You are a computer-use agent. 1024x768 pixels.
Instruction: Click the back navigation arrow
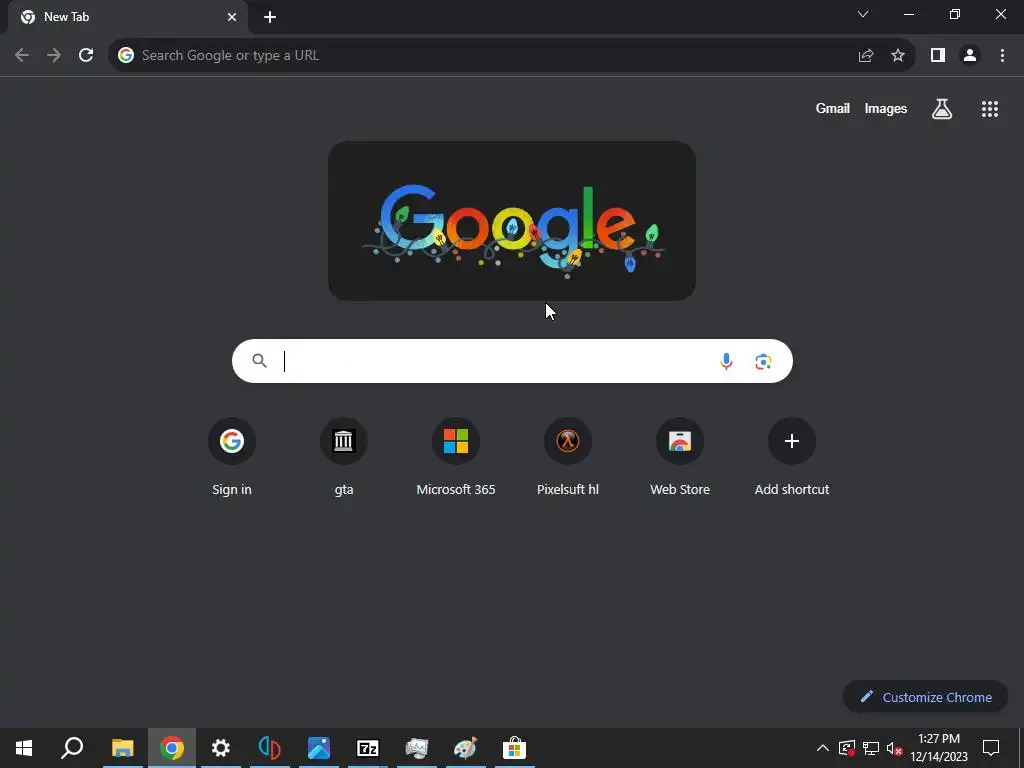coord(22,56)
